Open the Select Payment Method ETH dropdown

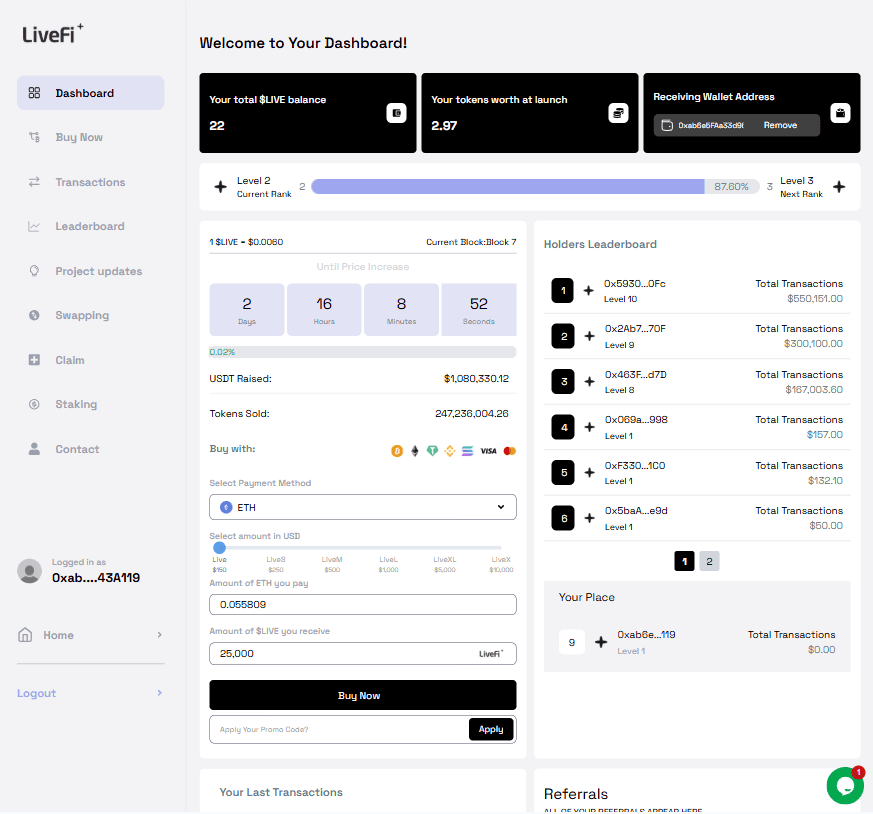(x=362, y=507)
